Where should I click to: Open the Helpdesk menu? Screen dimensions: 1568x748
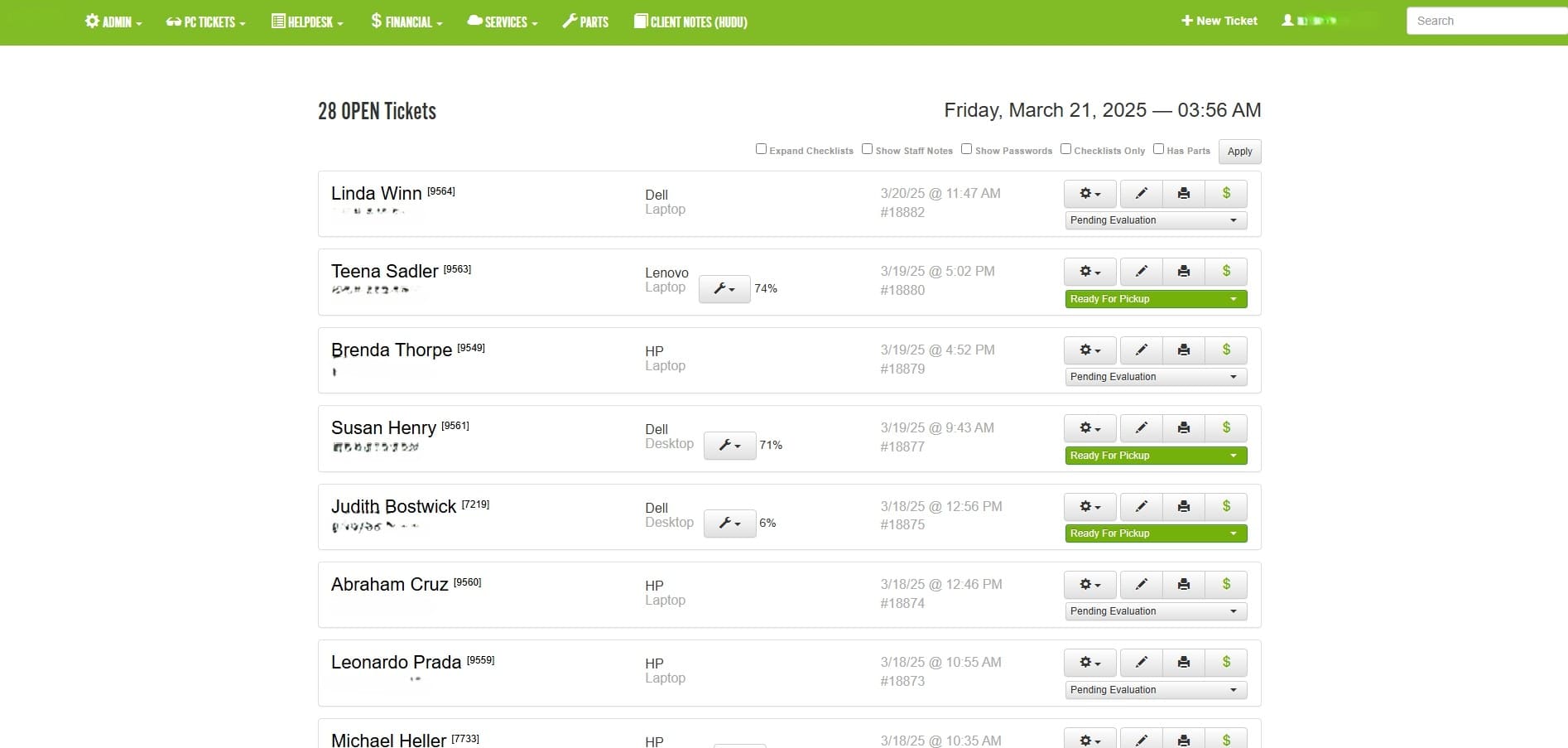click(307, 22)
